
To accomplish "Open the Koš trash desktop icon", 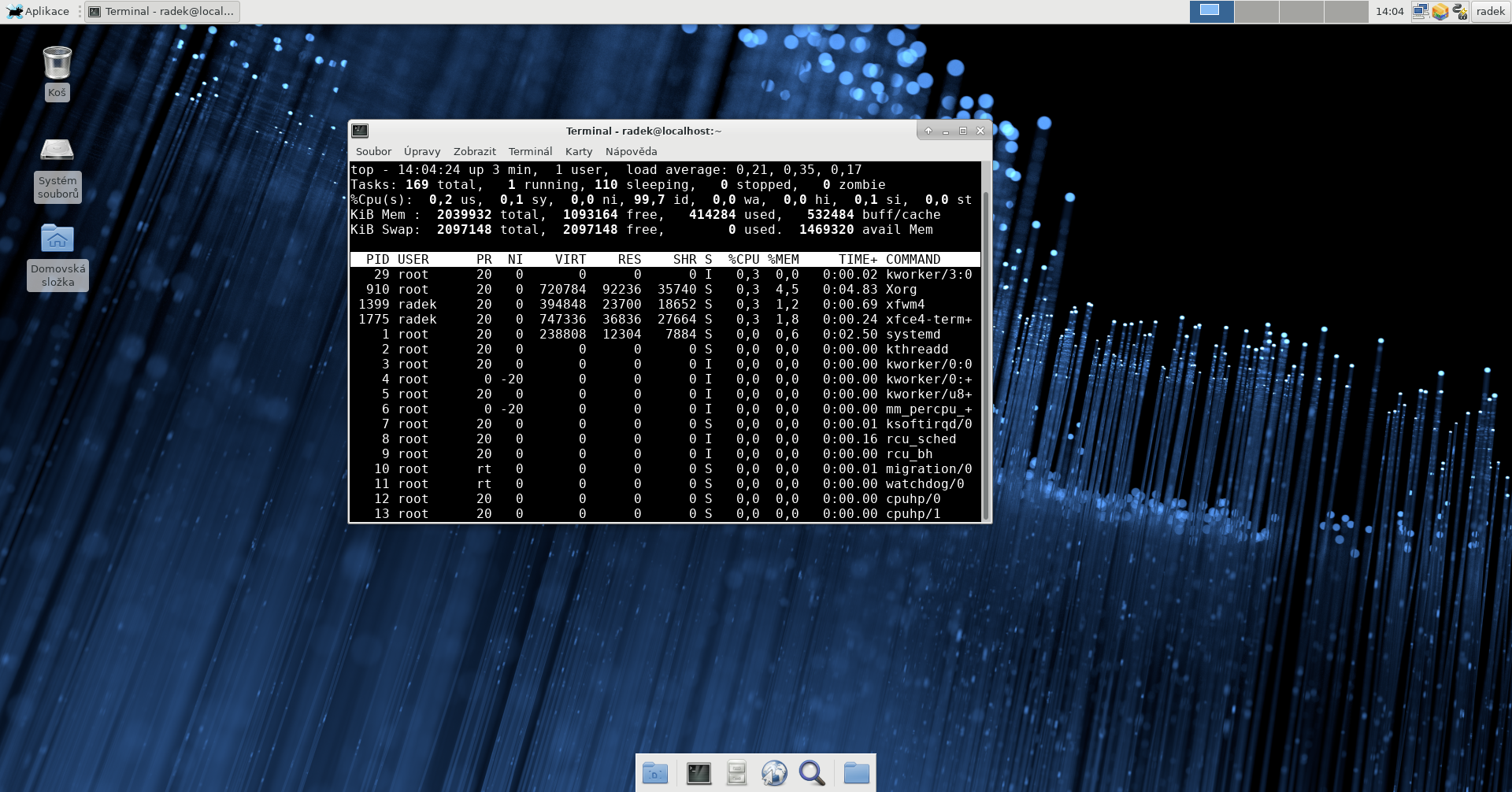I will (x=57, y=64).
